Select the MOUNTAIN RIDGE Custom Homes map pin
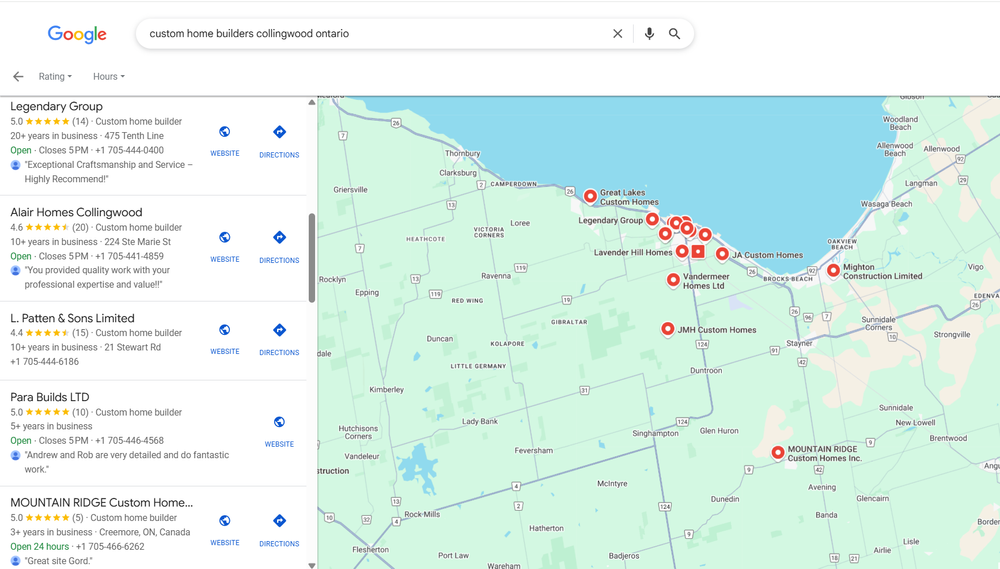1000x569 pixels. pyautogui.click(x=777, y=452)
